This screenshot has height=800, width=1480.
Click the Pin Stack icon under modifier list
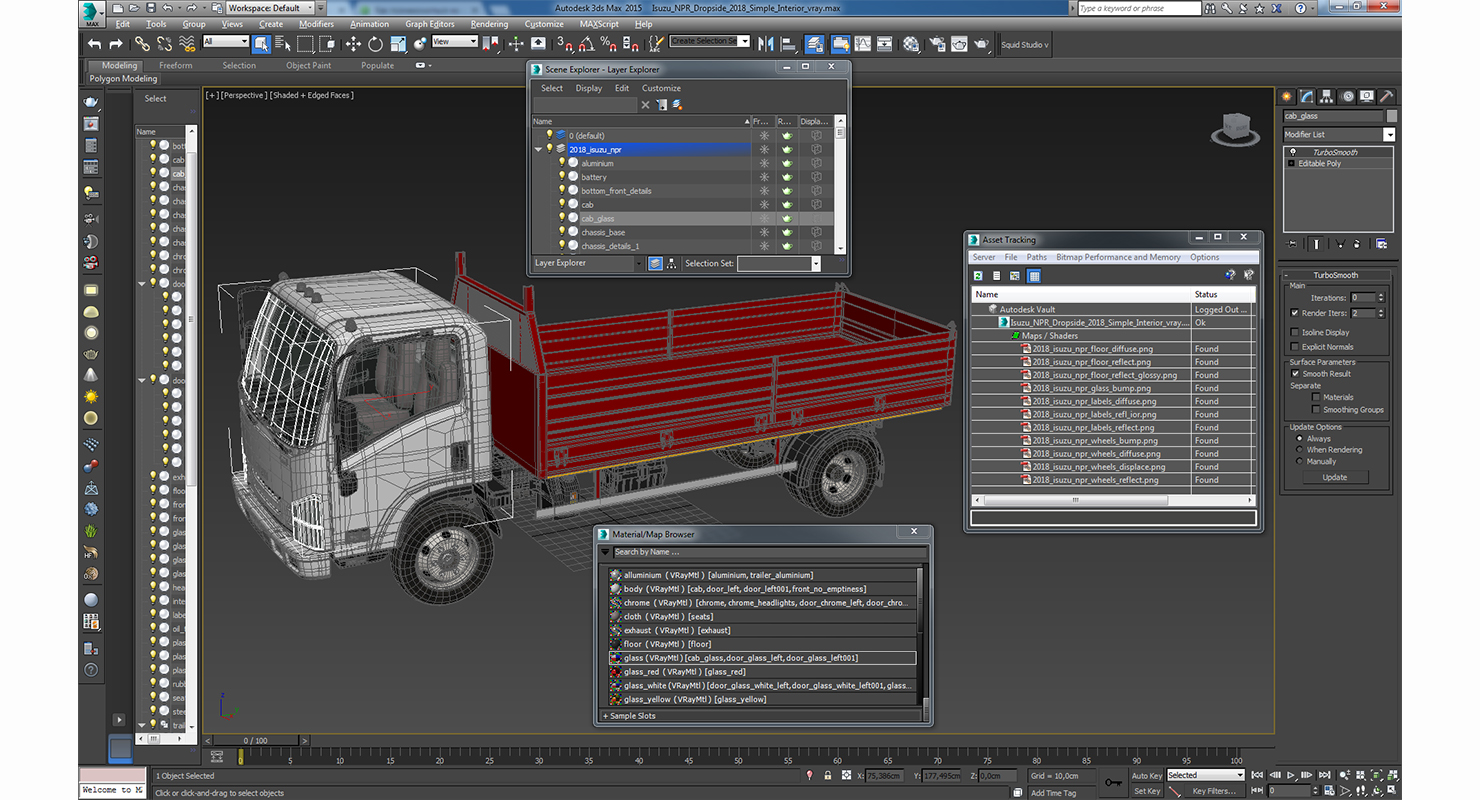pyautogui.click(x=1293, y=243)
